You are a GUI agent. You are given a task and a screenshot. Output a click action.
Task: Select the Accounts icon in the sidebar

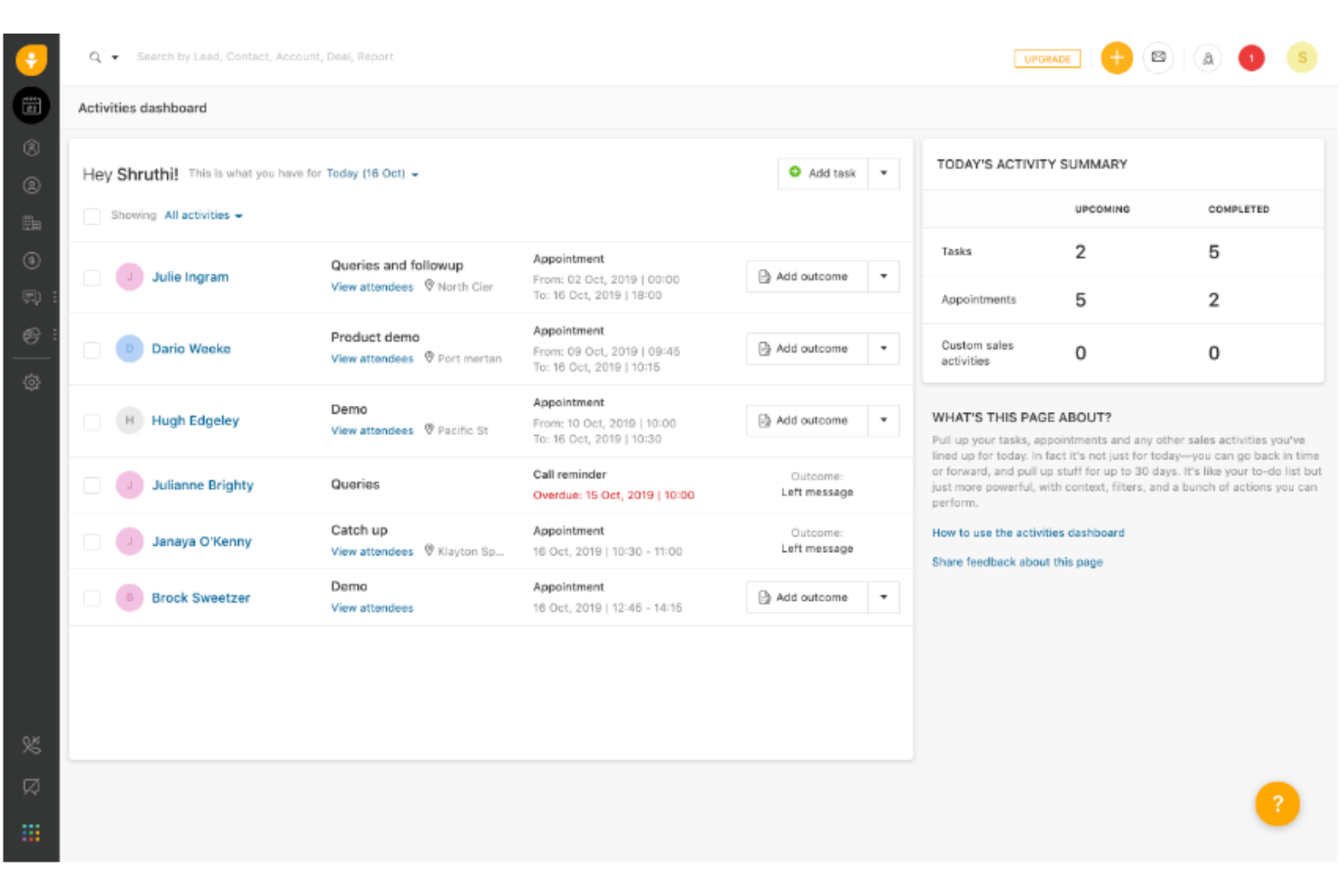[32, 220]
